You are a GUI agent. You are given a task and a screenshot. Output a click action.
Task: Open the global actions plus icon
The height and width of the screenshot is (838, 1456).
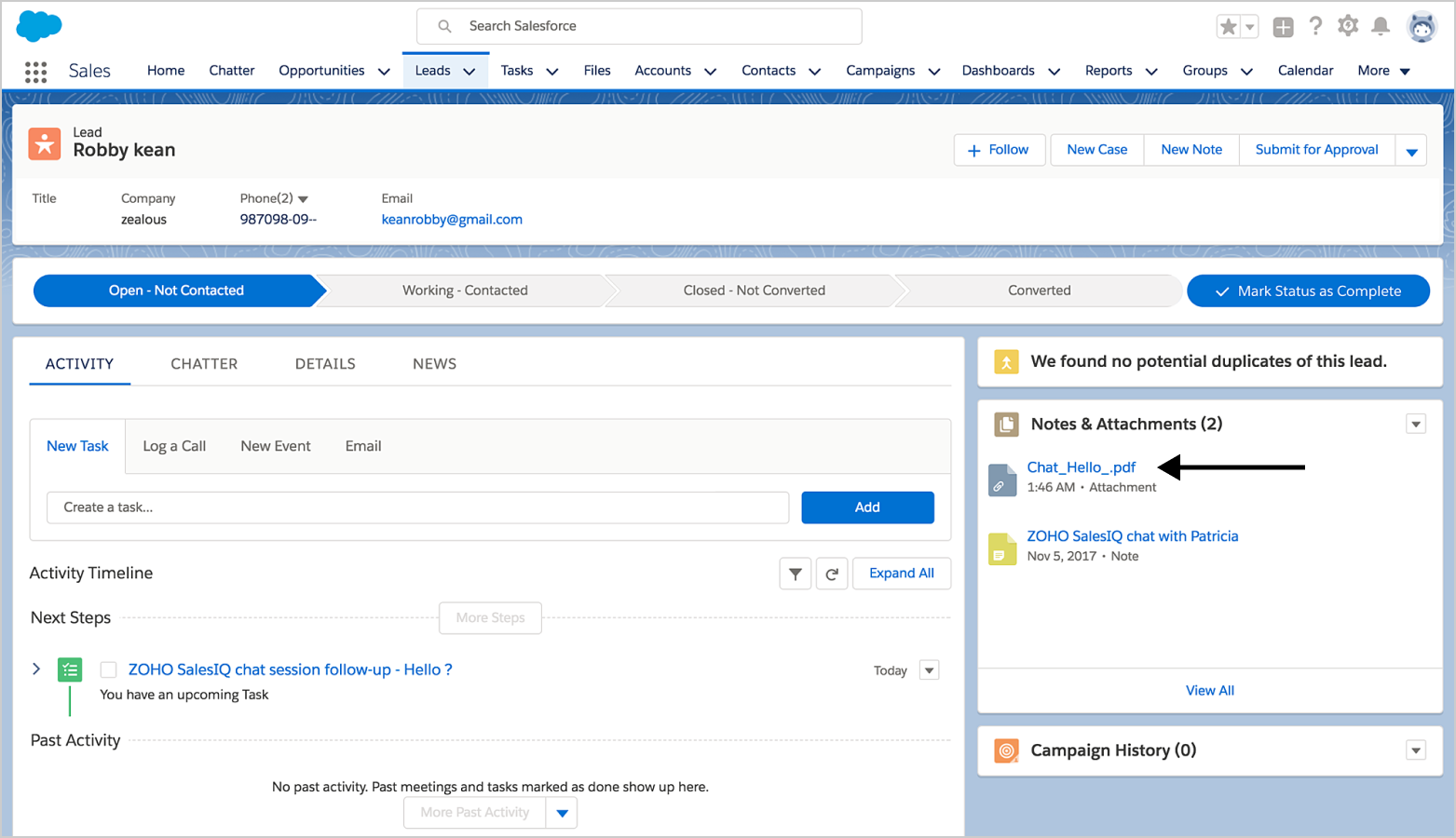click(x=1283, y=27)
